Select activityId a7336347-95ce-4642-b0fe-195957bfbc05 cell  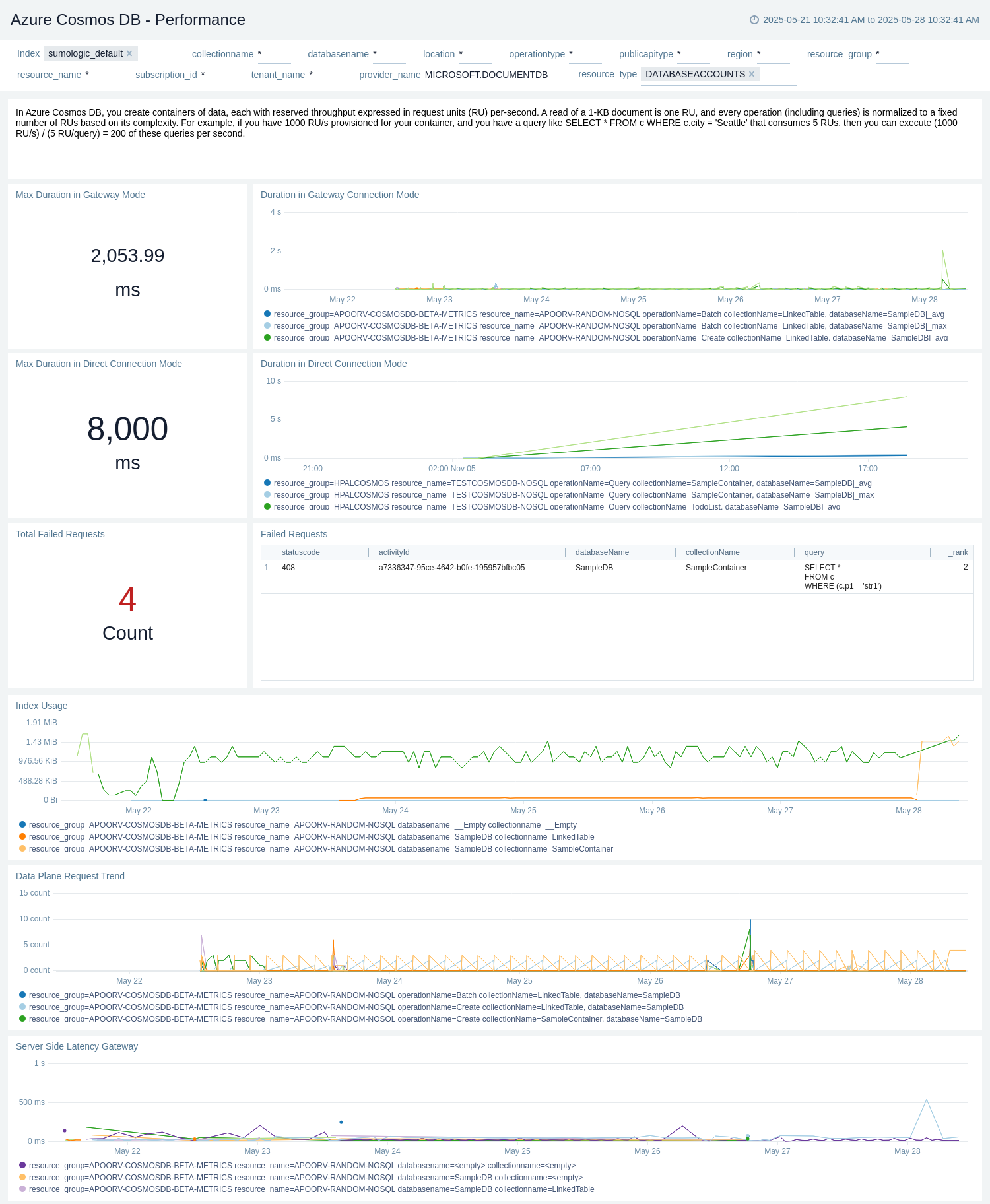(451, 568)
